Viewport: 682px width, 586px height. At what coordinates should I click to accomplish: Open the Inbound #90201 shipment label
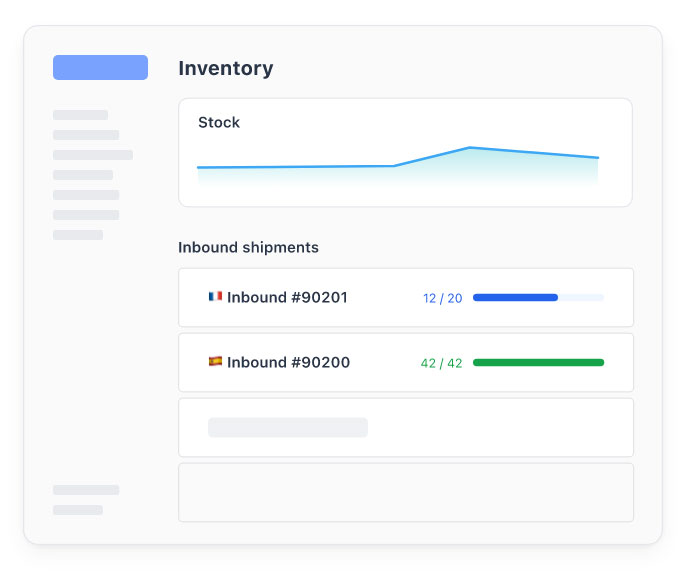[287, 297]
